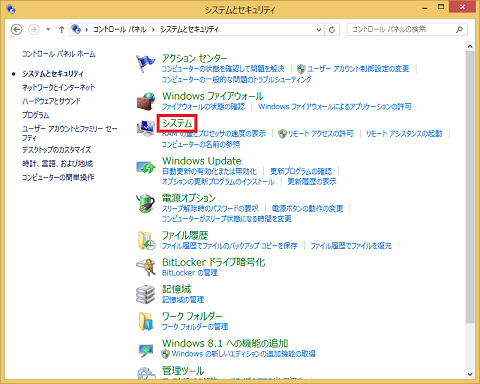Open the システム heading link
480x384 pixels.
[x=177, y=123]
